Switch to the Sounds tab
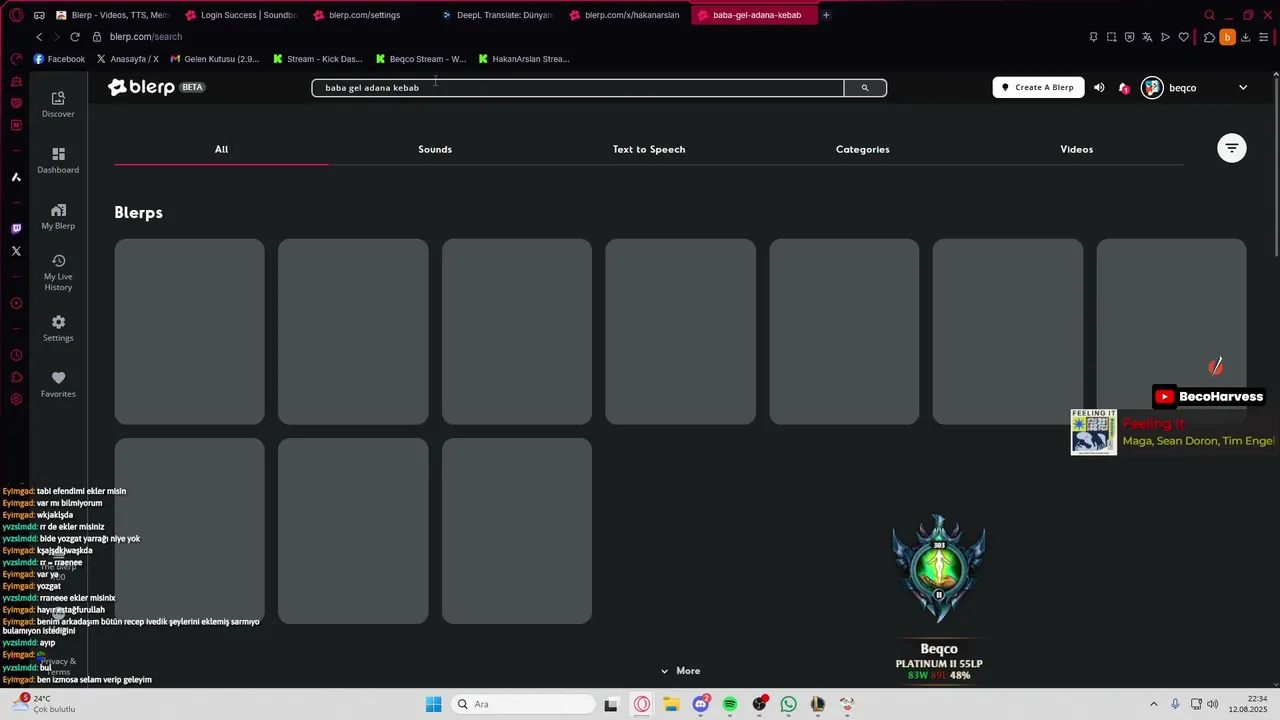 (x=435, y=149)
